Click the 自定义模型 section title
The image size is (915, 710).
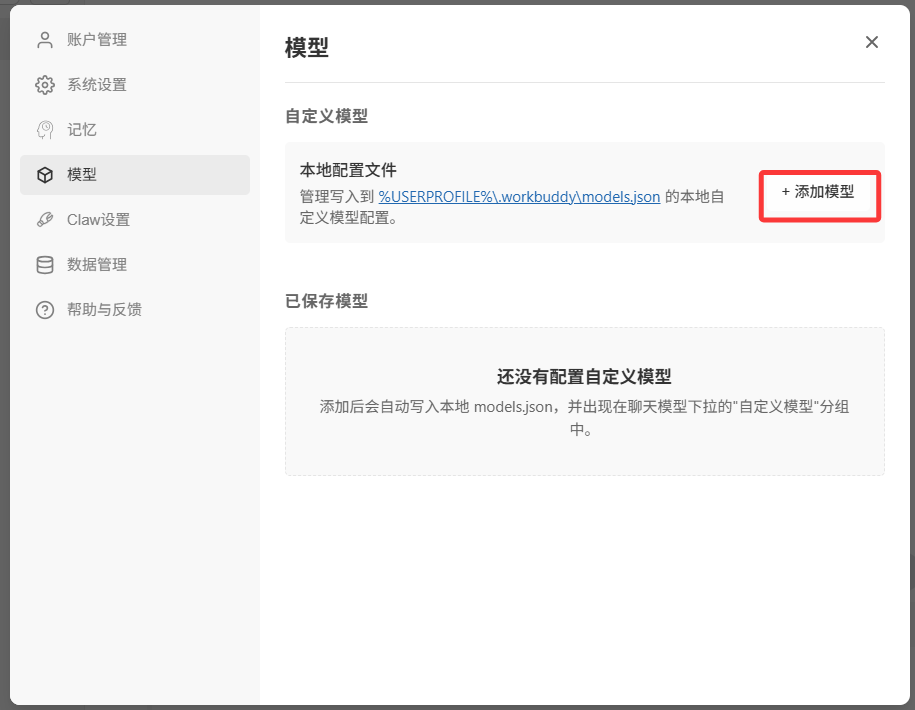327,116
